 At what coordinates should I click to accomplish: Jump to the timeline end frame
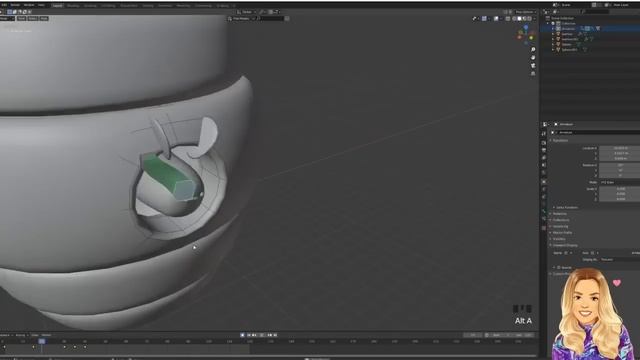(275, 335)
